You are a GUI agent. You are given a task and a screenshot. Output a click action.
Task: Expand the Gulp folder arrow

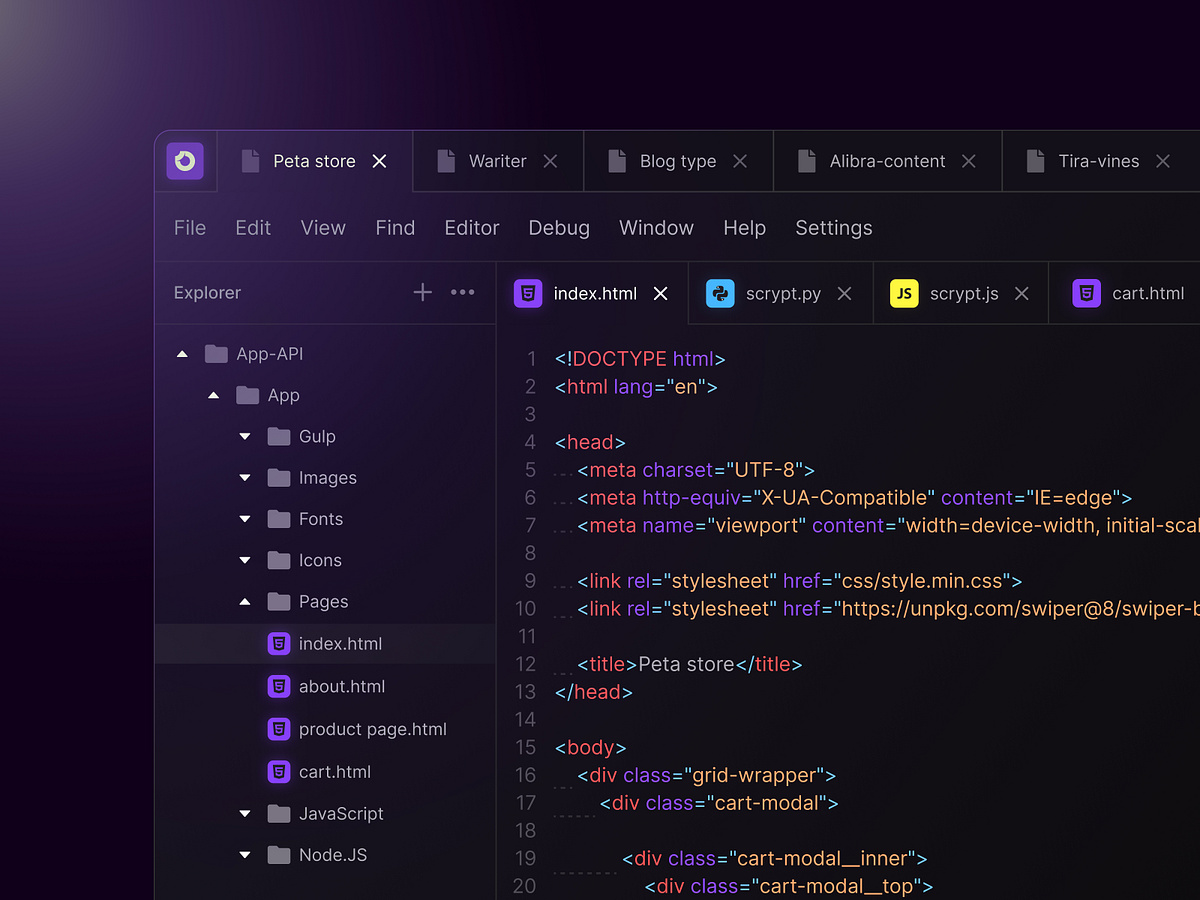245,437
